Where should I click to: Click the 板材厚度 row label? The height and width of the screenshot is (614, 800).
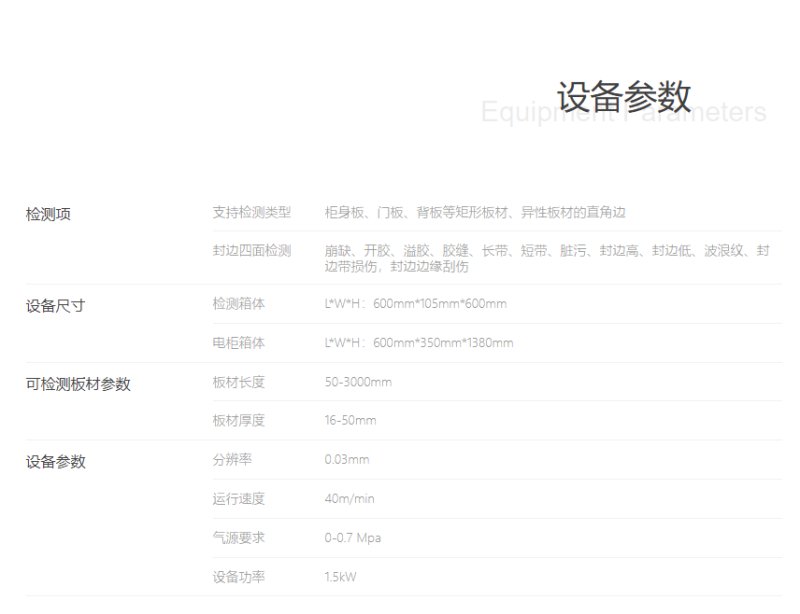click(238, 420)
